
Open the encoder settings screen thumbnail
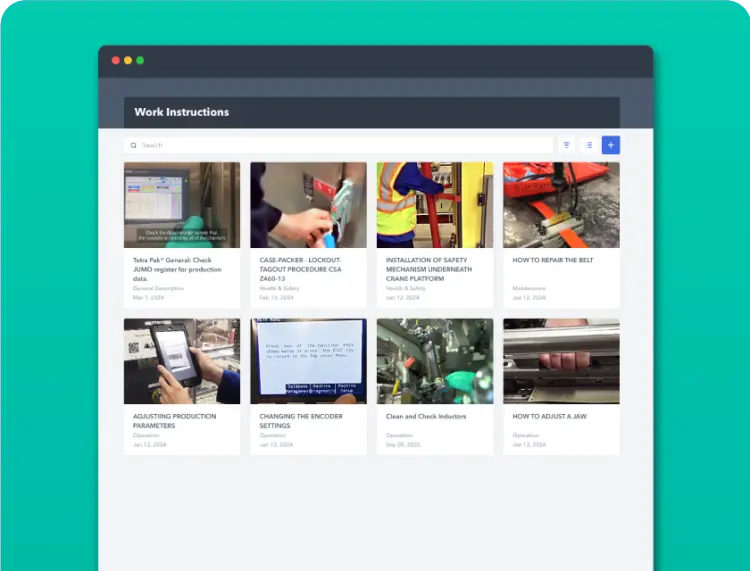(309, 361)
